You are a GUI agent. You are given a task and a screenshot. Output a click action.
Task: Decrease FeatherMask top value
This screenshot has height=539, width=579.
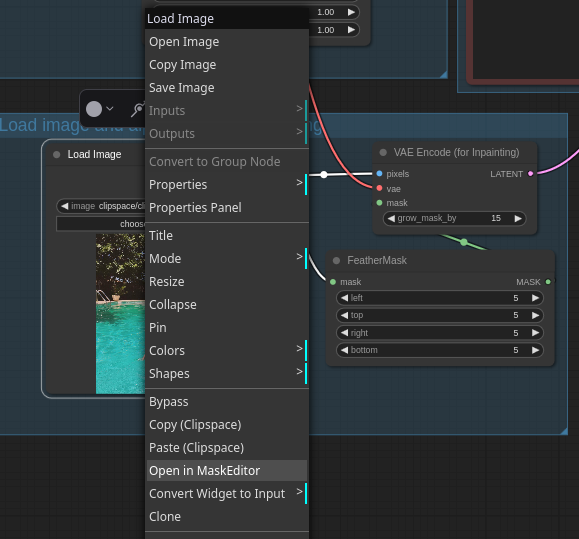tap(345, 315)
